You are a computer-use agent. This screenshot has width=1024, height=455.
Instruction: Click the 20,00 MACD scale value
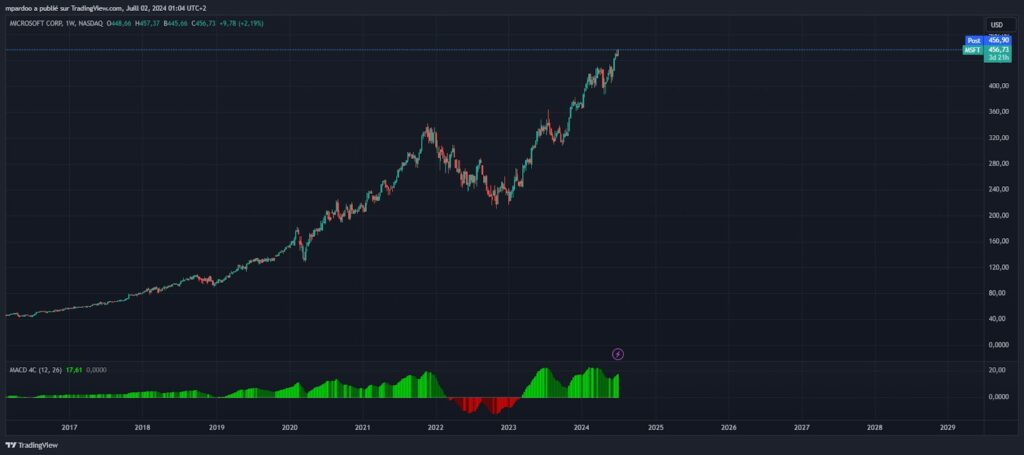coord(996,370)
